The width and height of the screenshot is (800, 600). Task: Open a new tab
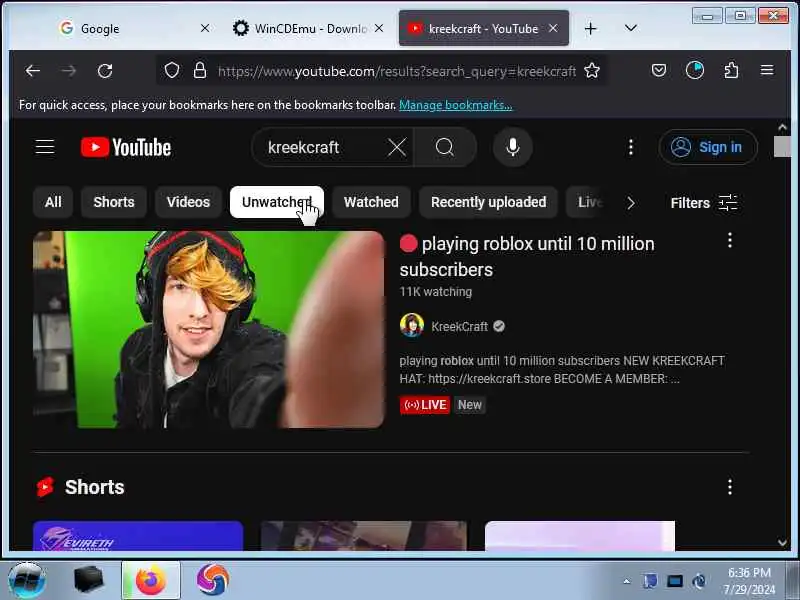(x=590, y=29)
